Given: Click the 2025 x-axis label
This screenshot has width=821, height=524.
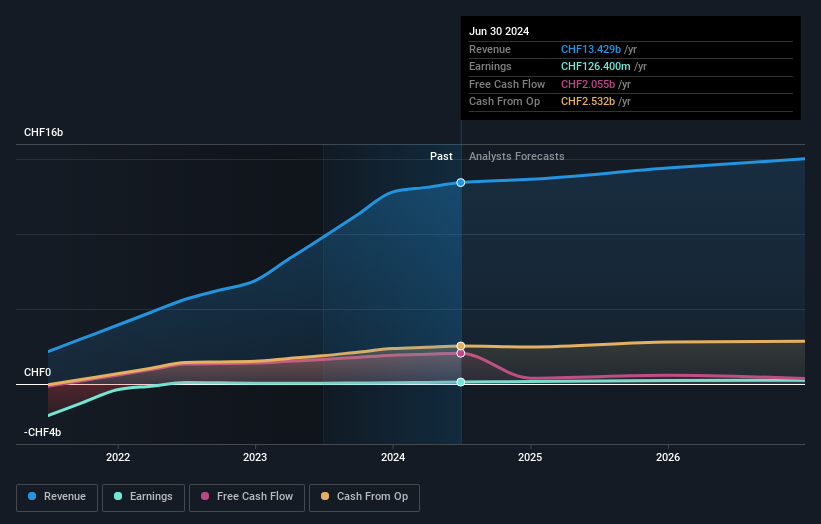Looking at the screenshot, I should coord(530,457).
